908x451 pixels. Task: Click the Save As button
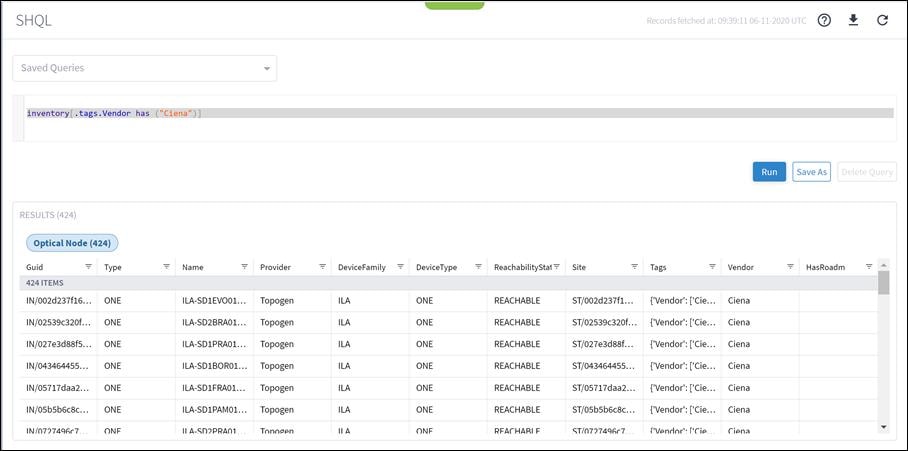point(811,172)
